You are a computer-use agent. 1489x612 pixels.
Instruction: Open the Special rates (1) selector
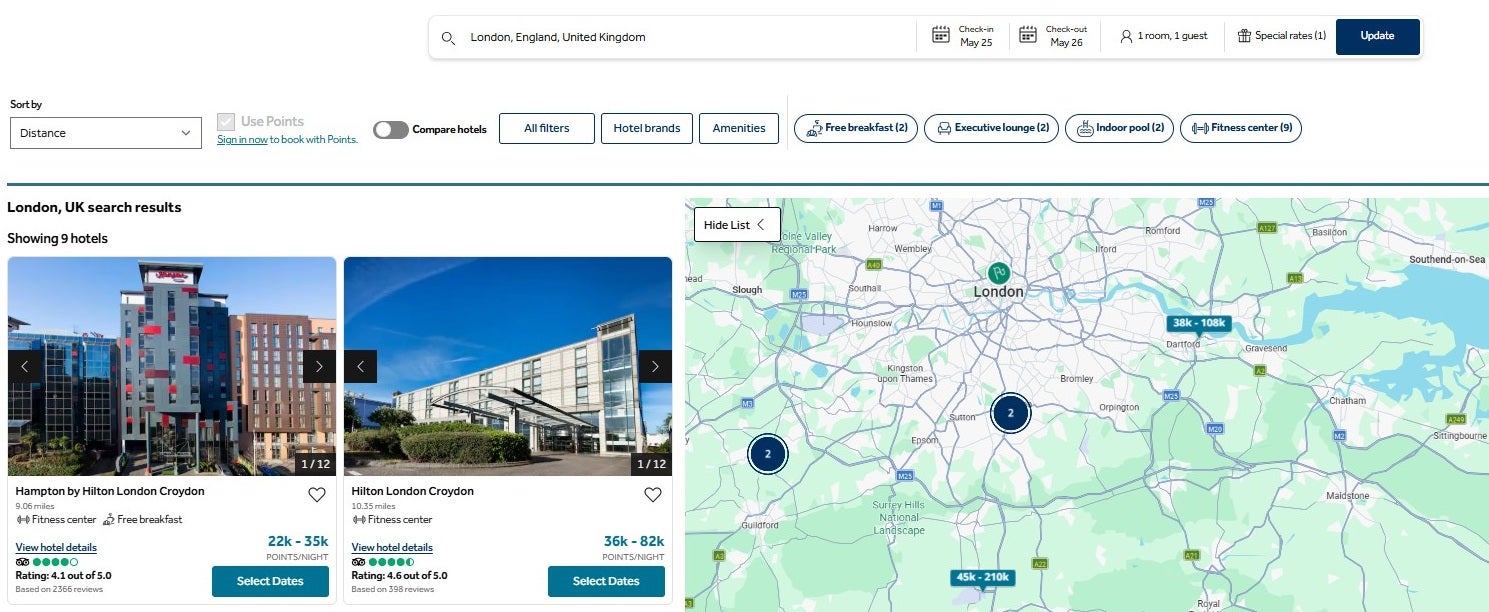pyautogui.click(x=1282, y=36)
